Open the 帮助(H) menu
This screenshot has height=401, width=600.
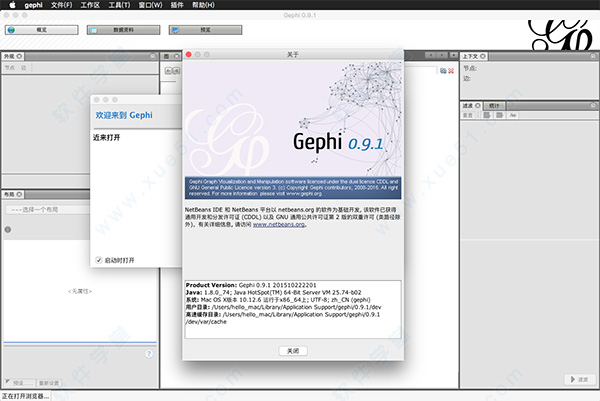click(x=203, y=5)
